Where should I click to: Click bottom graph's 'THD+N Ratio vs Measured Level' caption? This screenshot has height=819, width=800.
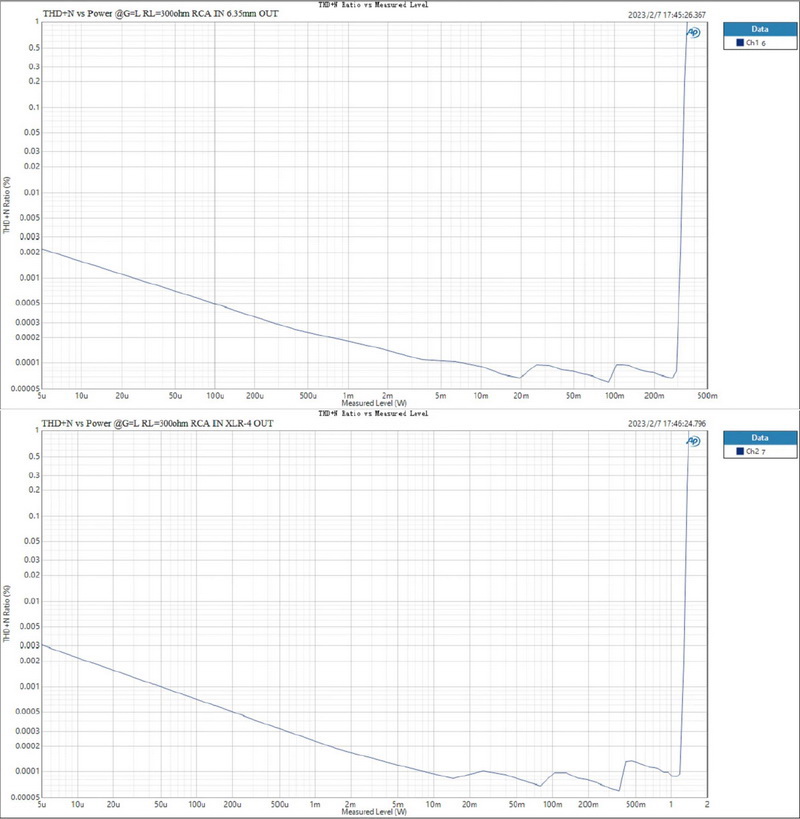(373, 413)
